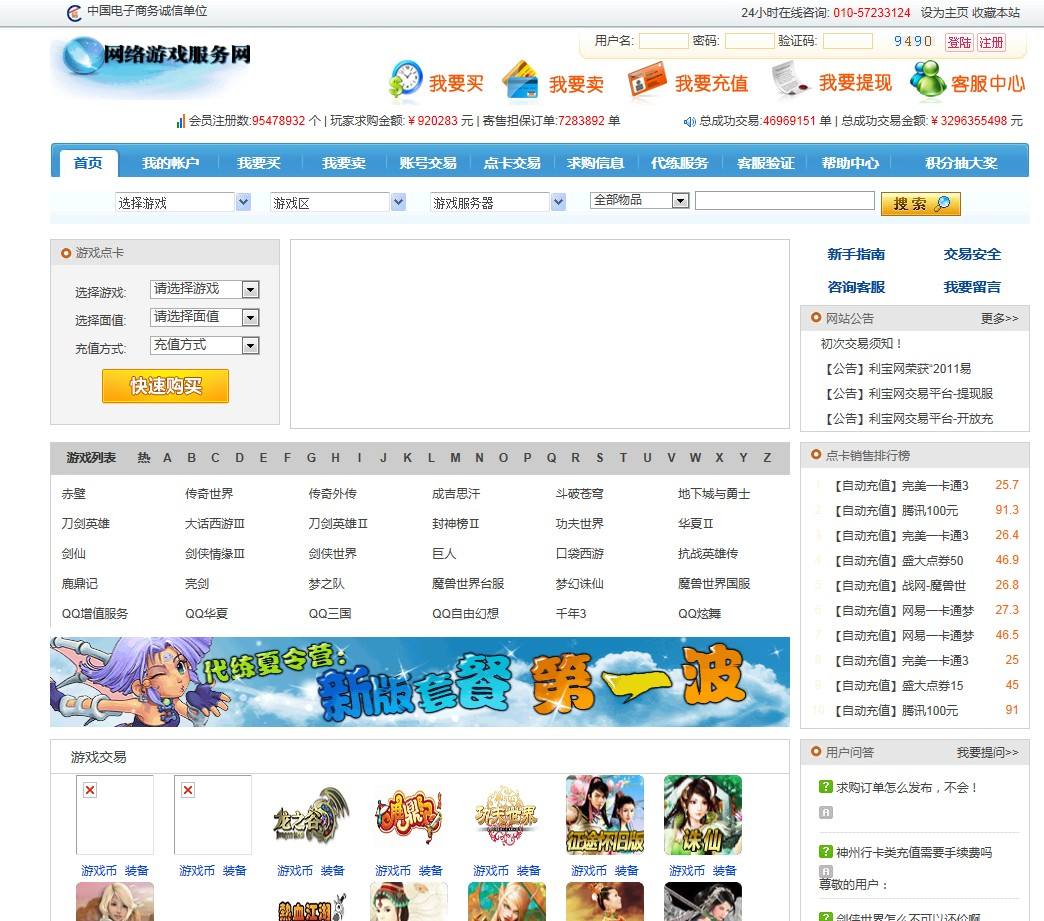Screen dimensions: 1044x921
Task: Open the 求购订单怎么发布，不会！ question
Action: (x=906, y=787)
